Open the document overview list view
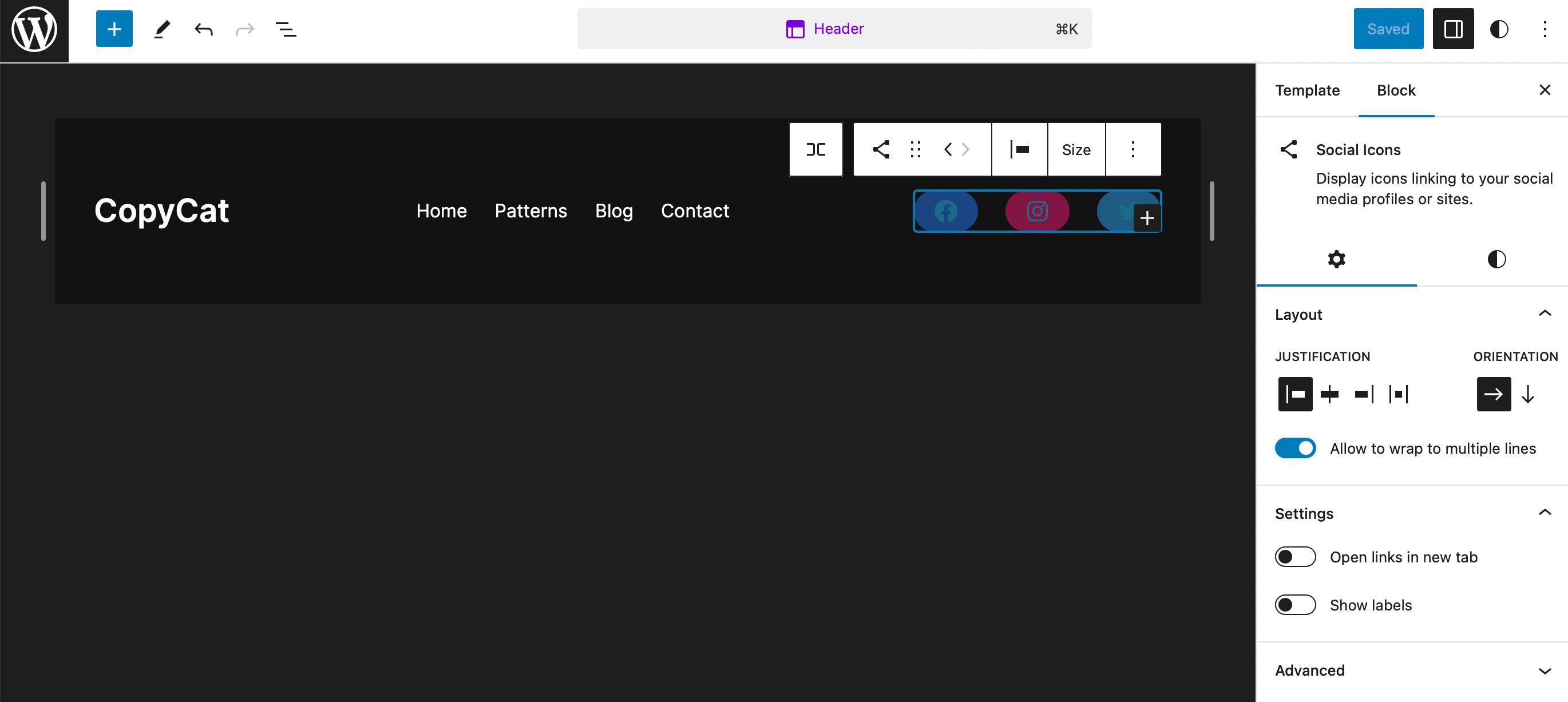 pos(286,29)
